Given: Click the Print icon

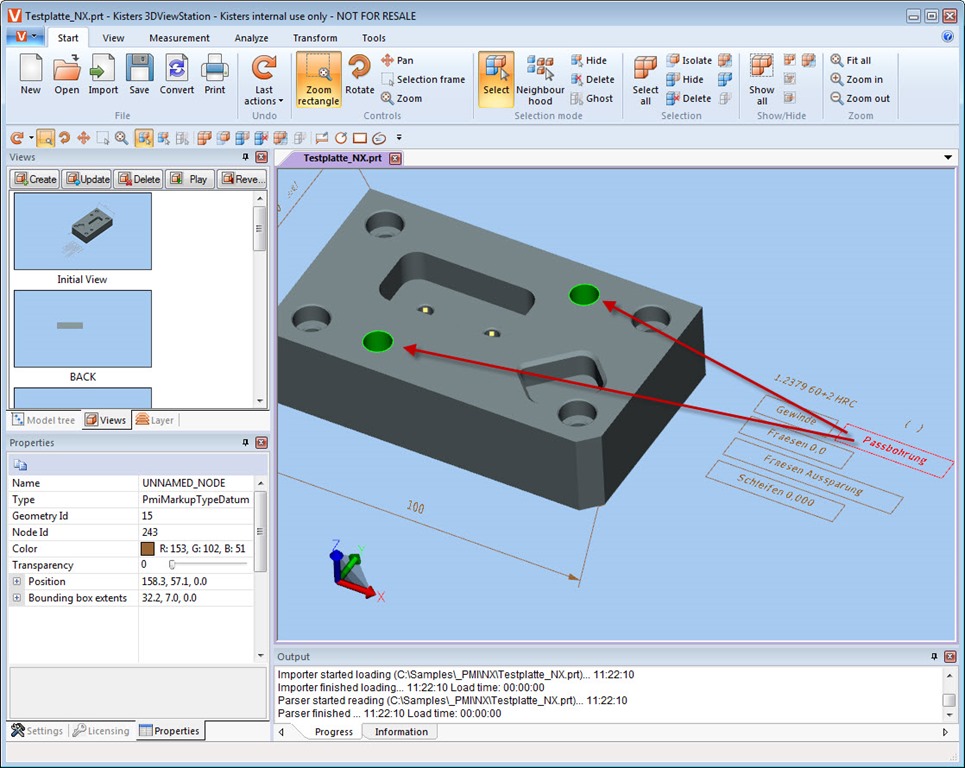Looking at the screenshot, I should pyautogui.click(x=215, y=75).
